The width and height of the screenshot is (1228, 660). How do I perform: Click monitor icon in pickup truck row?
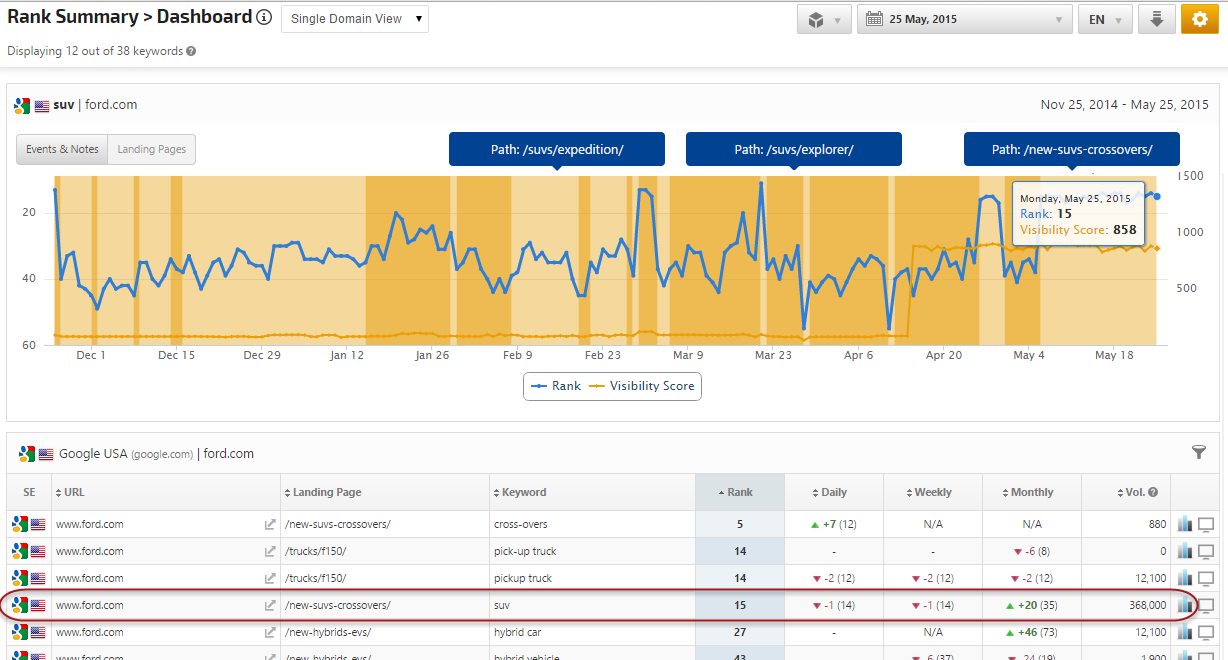click(1206, 578)
